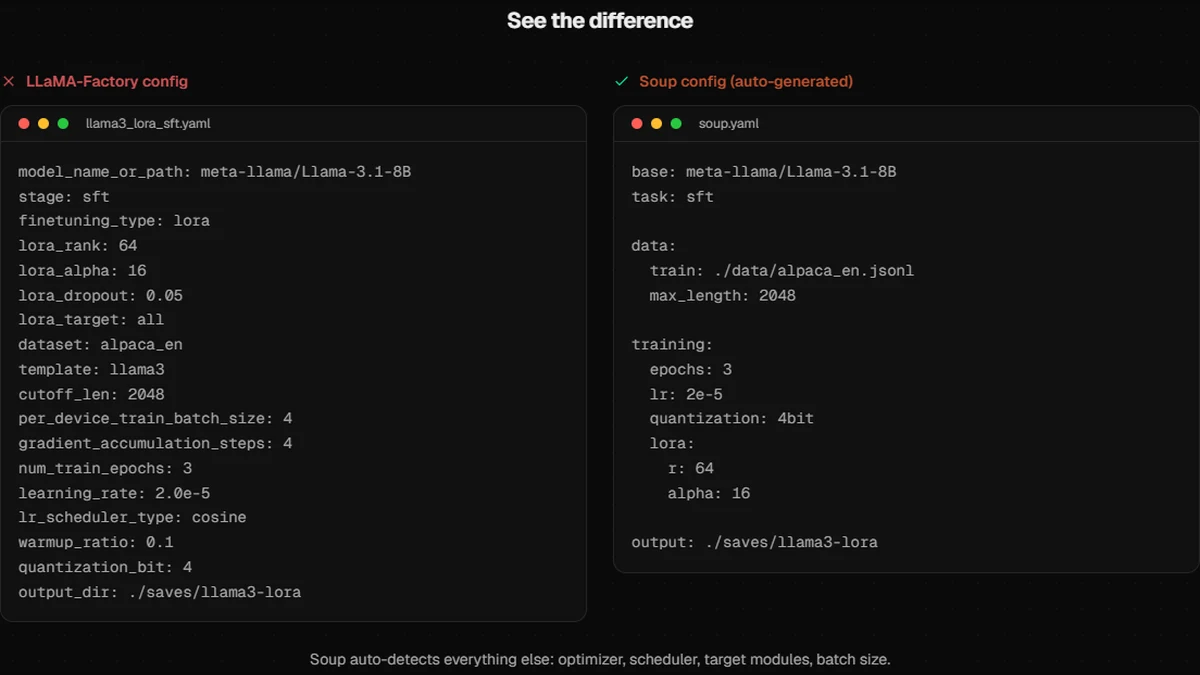Select the llama3_lora_sft.yaml file title

pyautogui.click(x=148, y=124)
